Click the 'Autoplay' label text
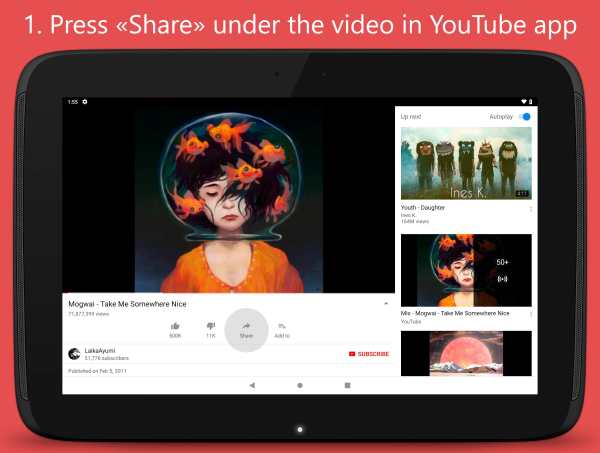 click(501, 116)
